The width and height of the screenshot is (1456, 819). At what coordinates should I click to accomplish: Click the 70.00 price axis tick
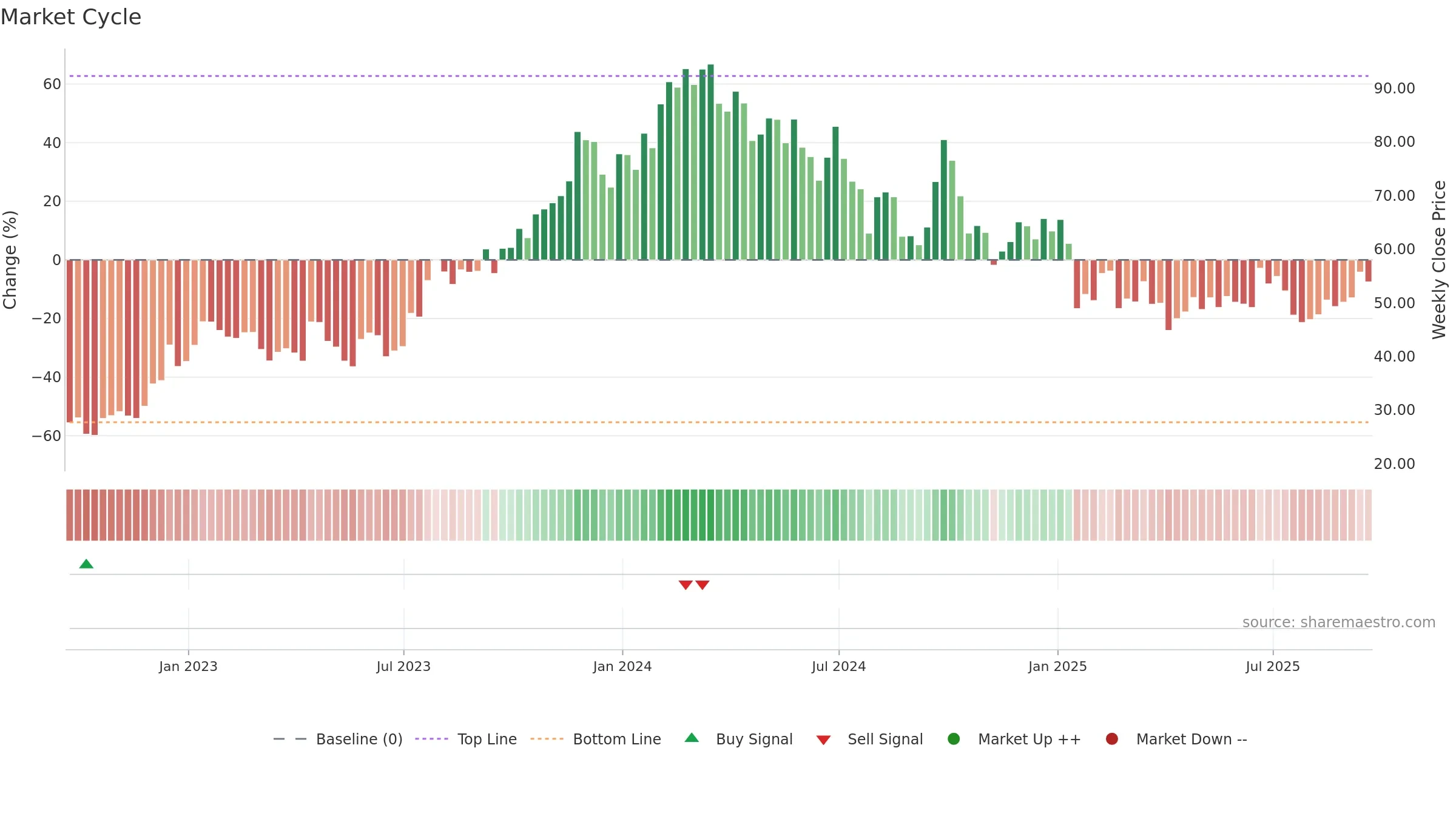click(1394, 196)
